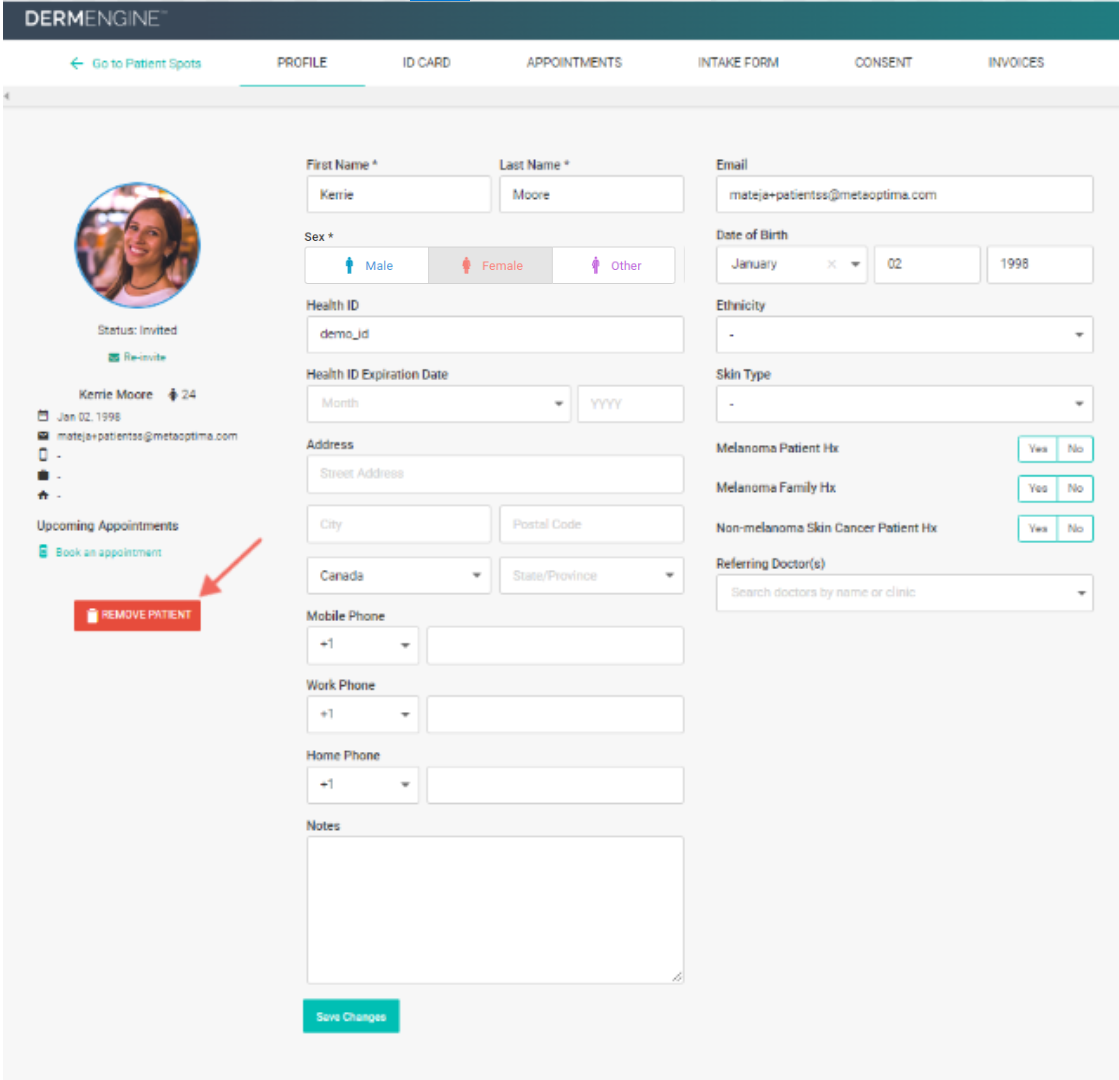Switch to the ID CARD tab
This screenshot has height=1080, width=1119.
426,63
